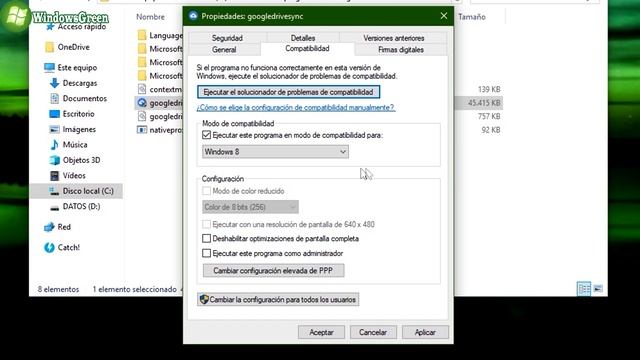Run the compatibility troubleshooter button
Screen dimensions: 640x360
[x=288, y=92]
